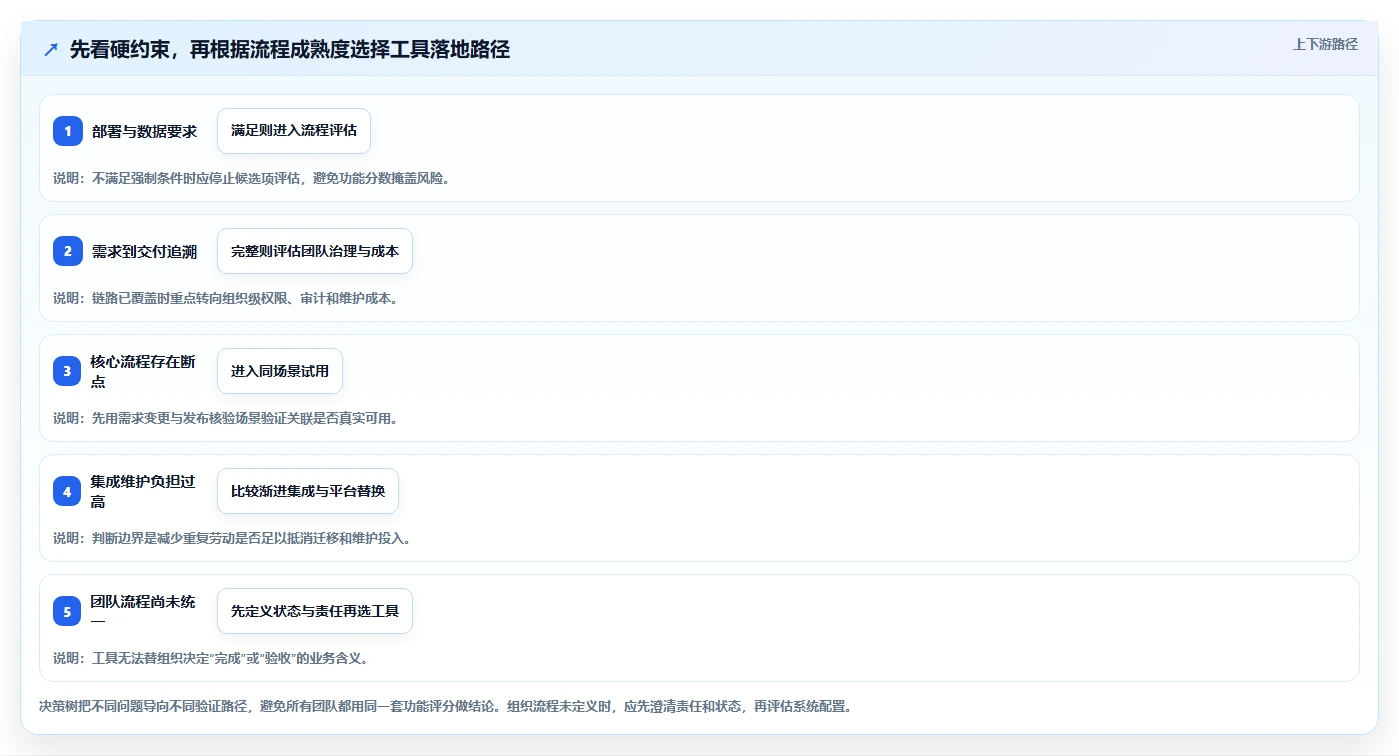Click the step 5 number badge
The width and height of the screenshot is (1399, 756).
(68, 611)
